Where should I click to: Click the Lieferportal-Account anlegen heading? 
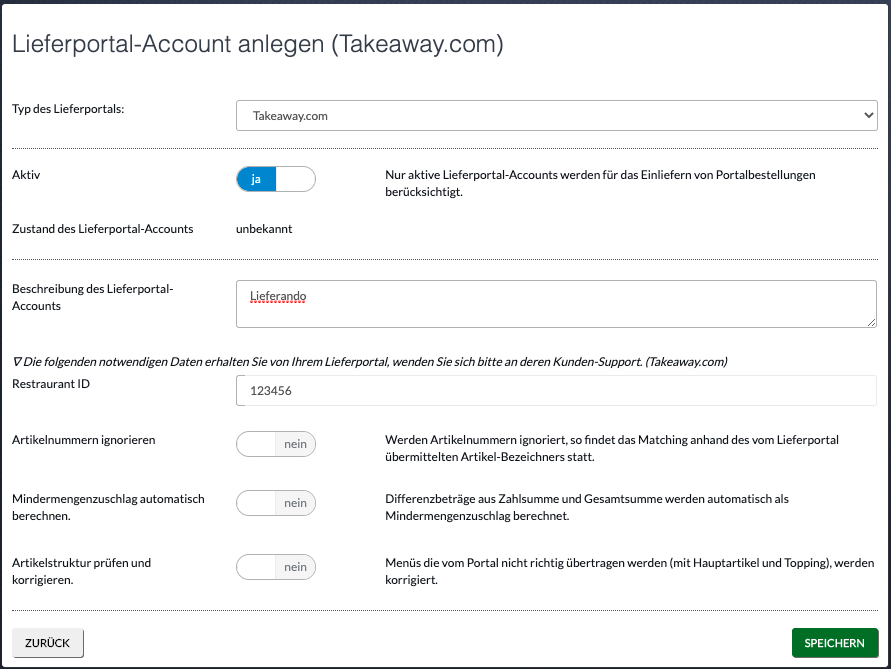(x=257, y=44)
